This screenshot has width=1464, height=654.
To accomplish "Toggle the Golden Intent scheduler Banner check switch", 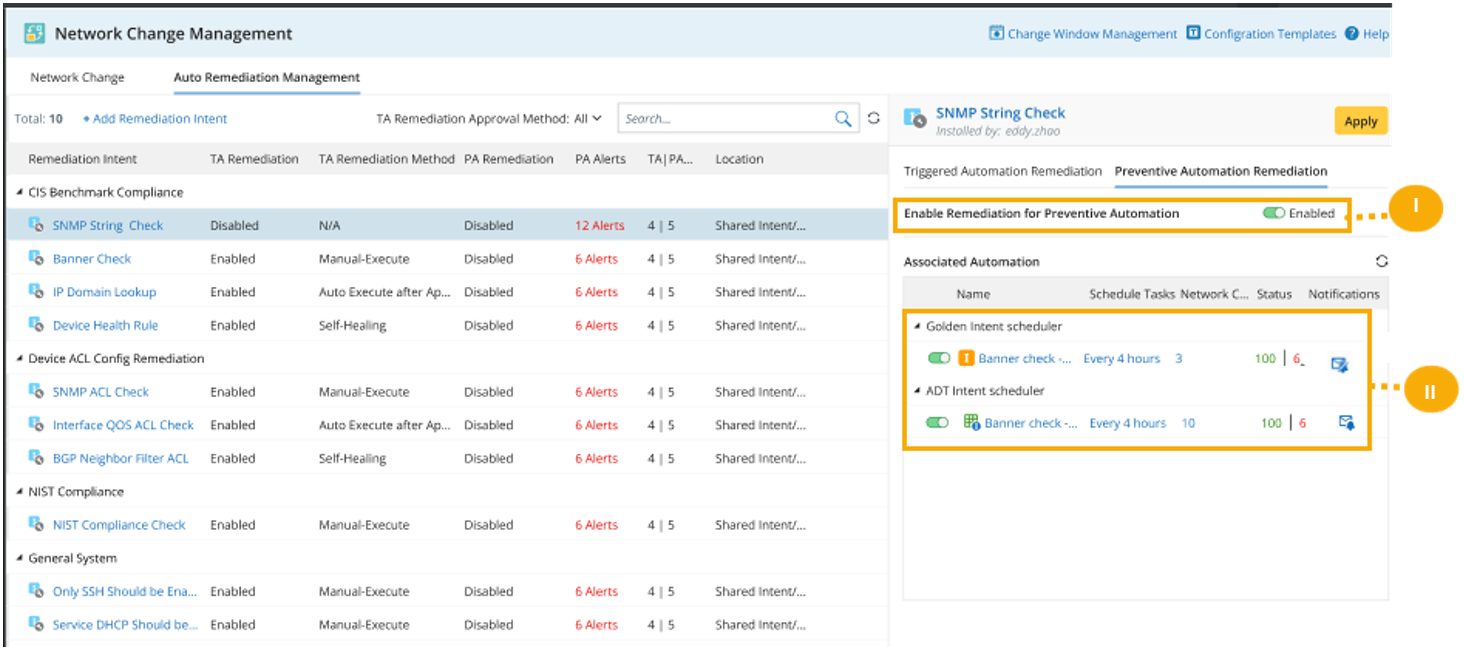I will [x=938, y=358].
